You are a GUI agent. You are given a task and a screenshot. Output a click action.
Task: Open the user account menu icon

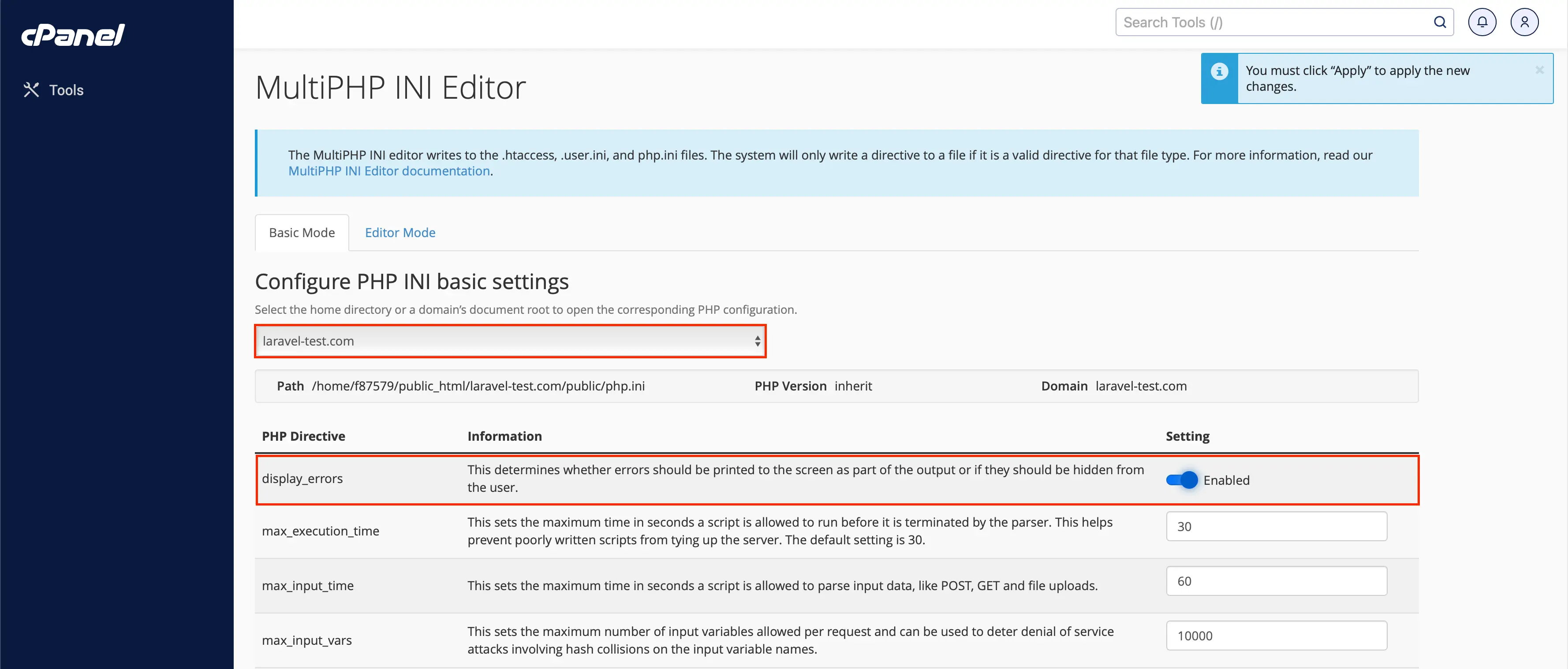coord(1524,22)
